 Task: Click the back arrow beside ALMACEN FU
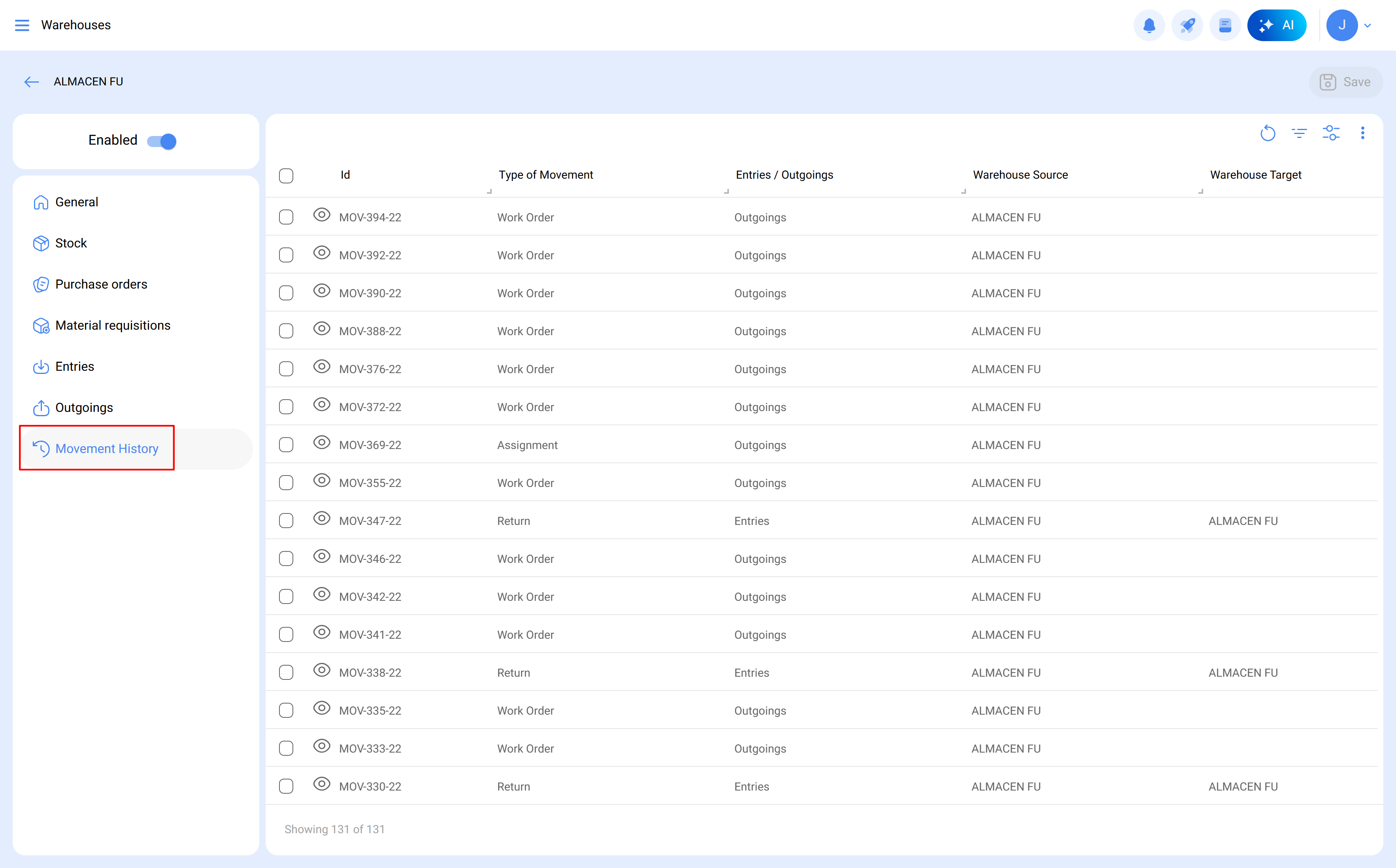[x=32, y=82]
